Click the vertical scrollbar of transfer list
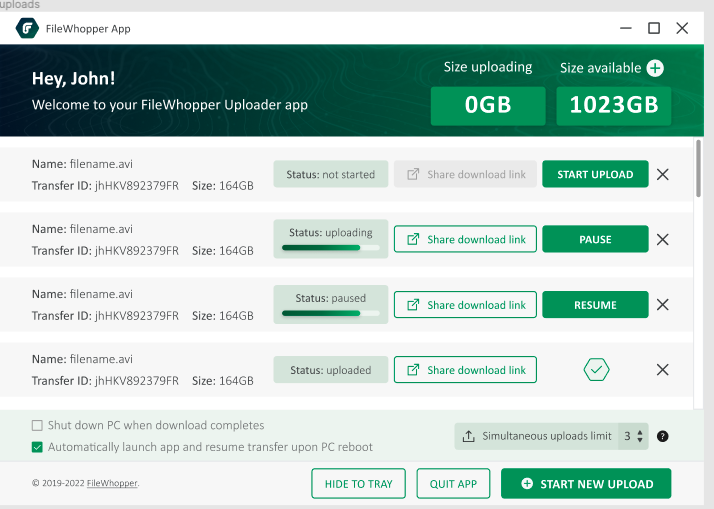The width and height of the screenshot is (714, 509). [x=699, y=168]
